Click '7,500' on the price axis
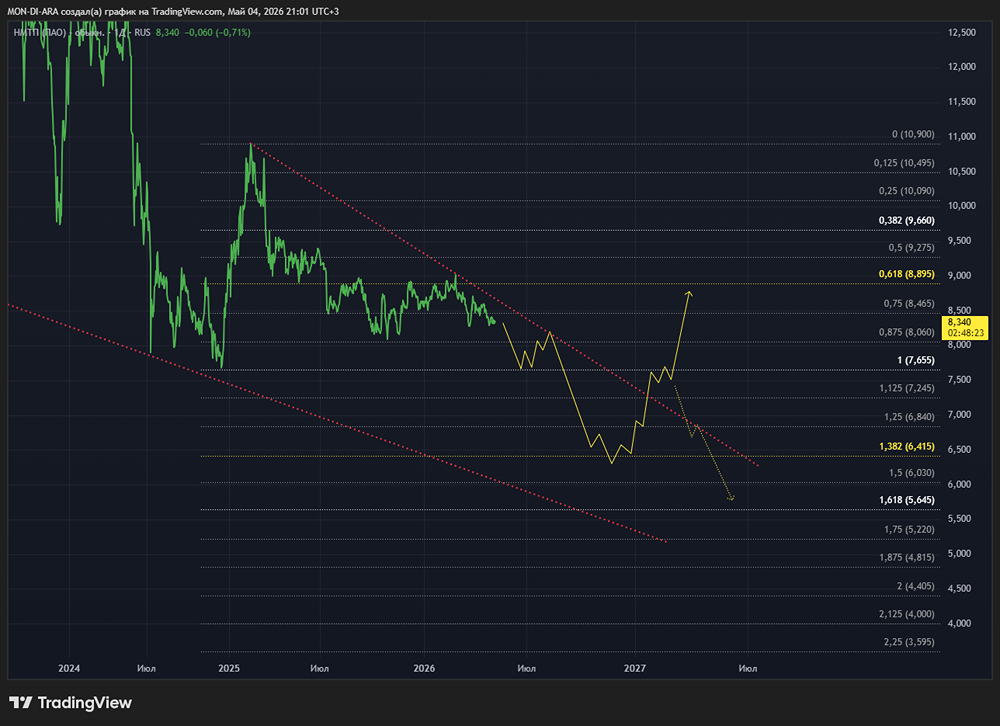Screen dimensions: 1000x726 [x=959, y=380]
